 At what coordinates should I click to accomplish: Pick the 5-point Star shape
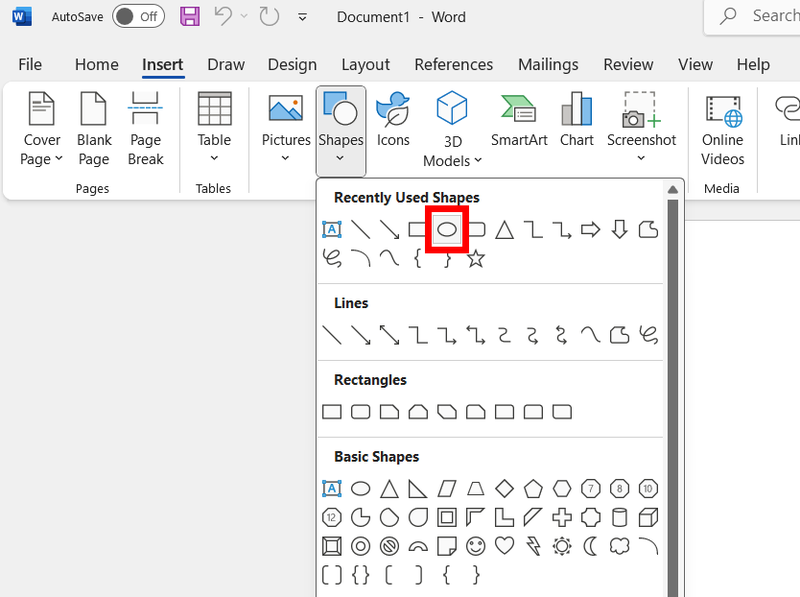click(476, 259)
